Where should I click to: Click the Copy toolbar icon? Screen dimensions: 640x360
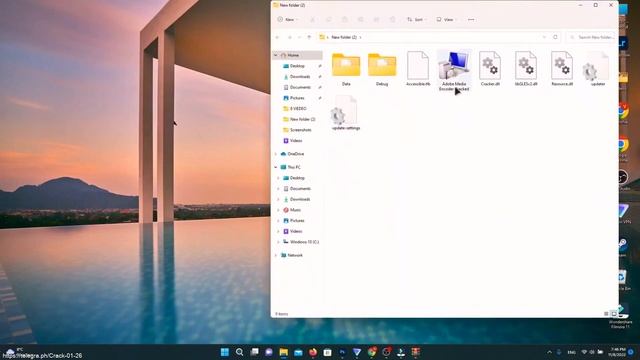329,20
